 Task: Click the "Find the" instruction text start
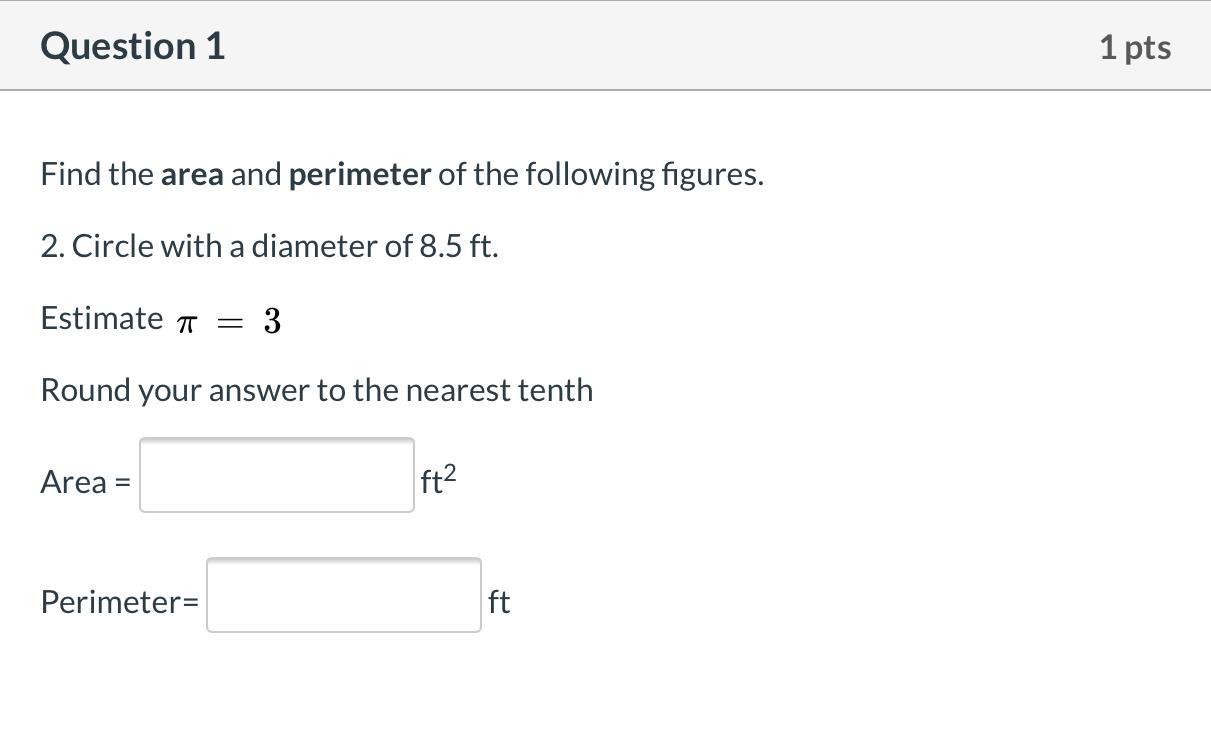click(97, 175)
